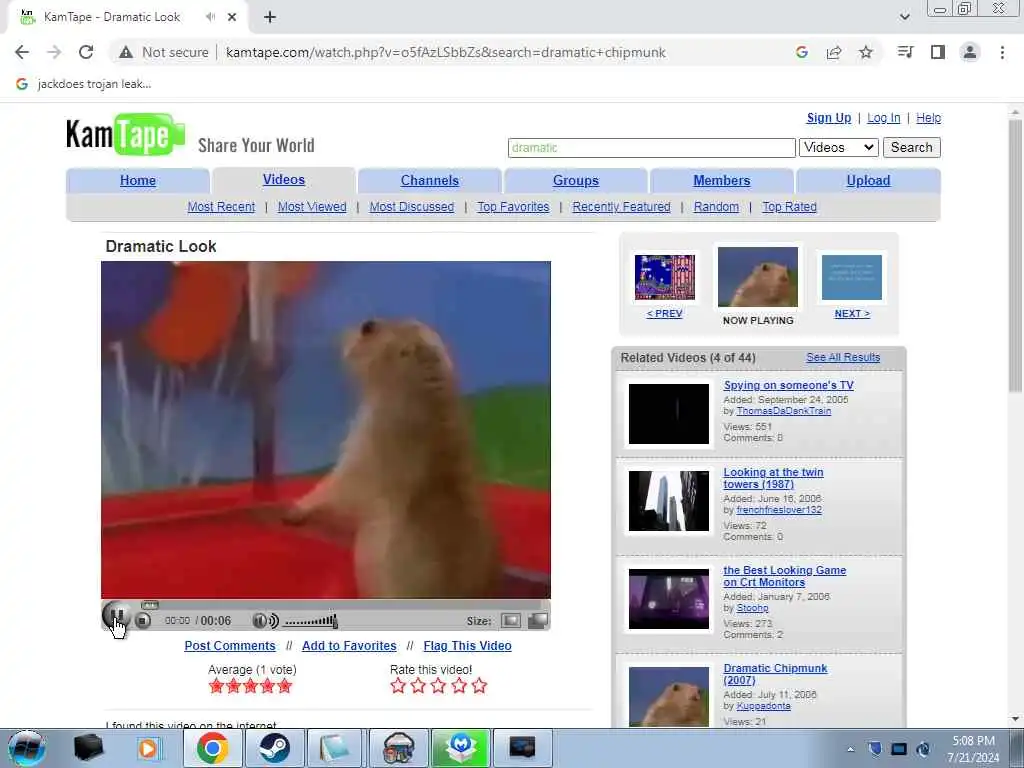Rate the video four stars
Image resolution: width=1024 pixels, height=768 pixels.
(459, 686)
